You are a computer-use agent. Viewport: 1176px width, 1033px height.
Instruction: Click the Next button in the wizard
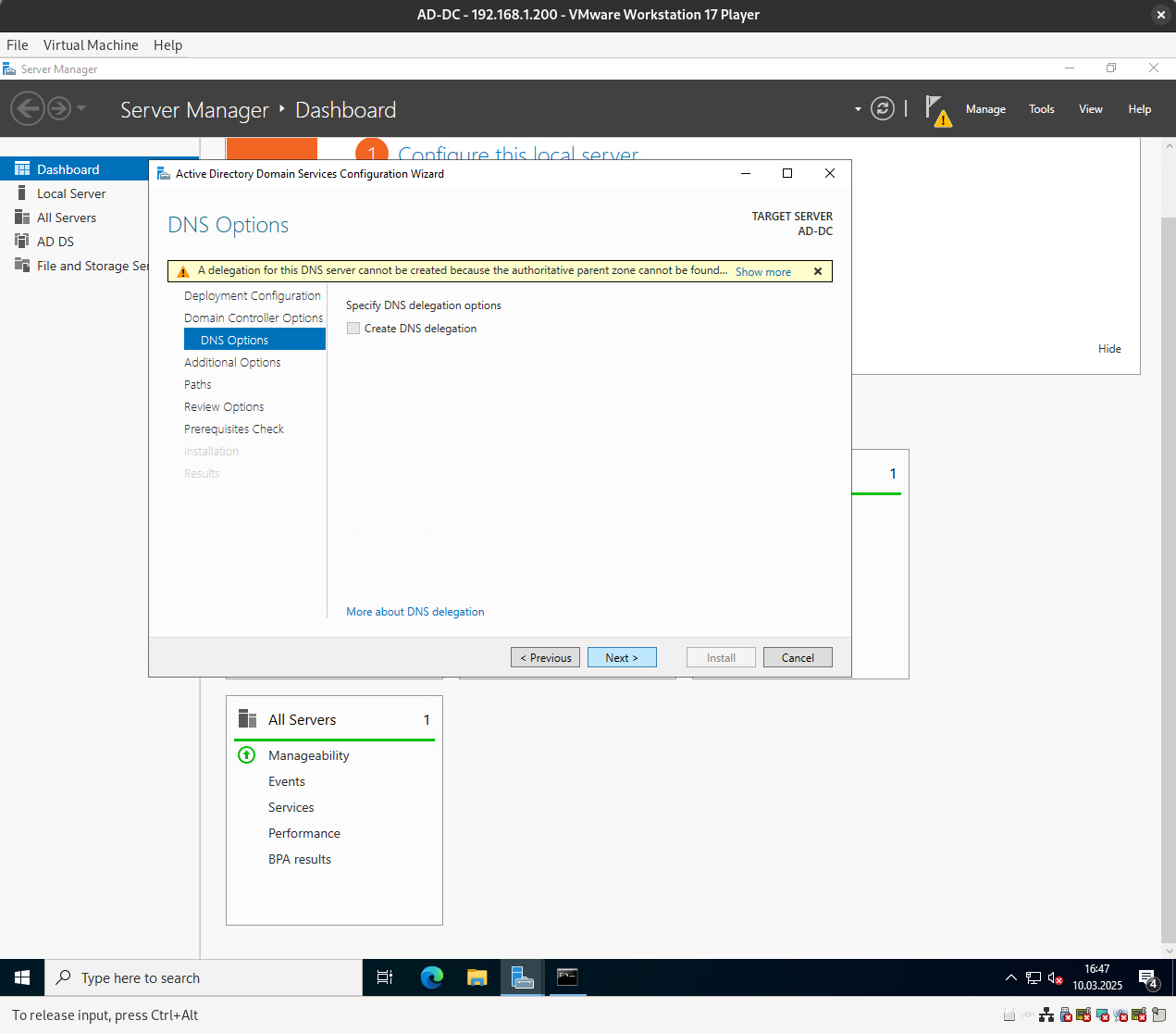point(622,657)
